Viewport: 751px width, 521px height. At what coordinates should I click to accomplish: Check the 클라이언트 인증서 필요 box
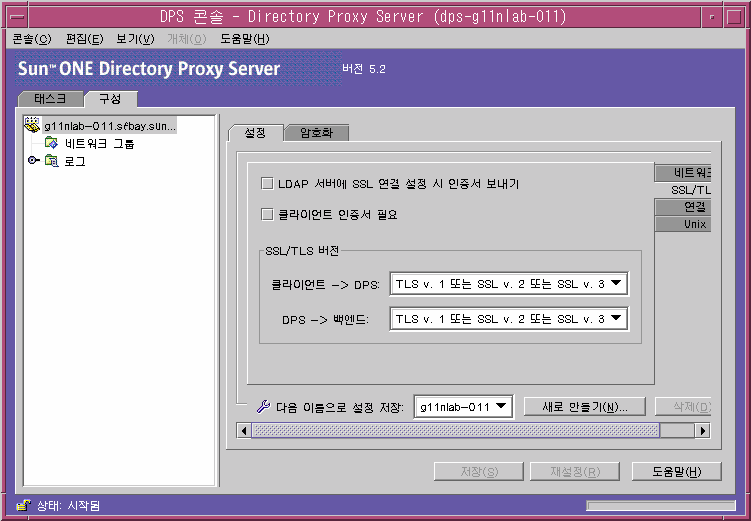[x=267, y=214]
